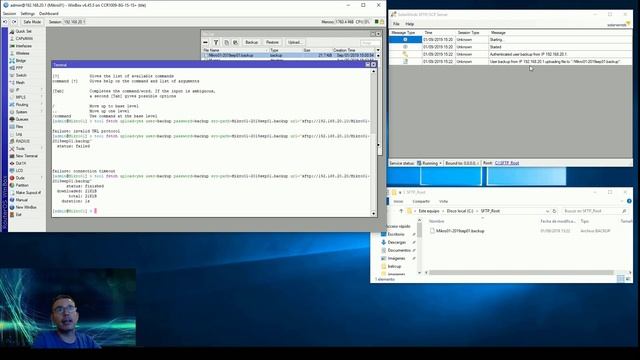Screen dimensions: 640x360
Task: Click the paste icon in File List toolbar
Action: coord(236,42)
